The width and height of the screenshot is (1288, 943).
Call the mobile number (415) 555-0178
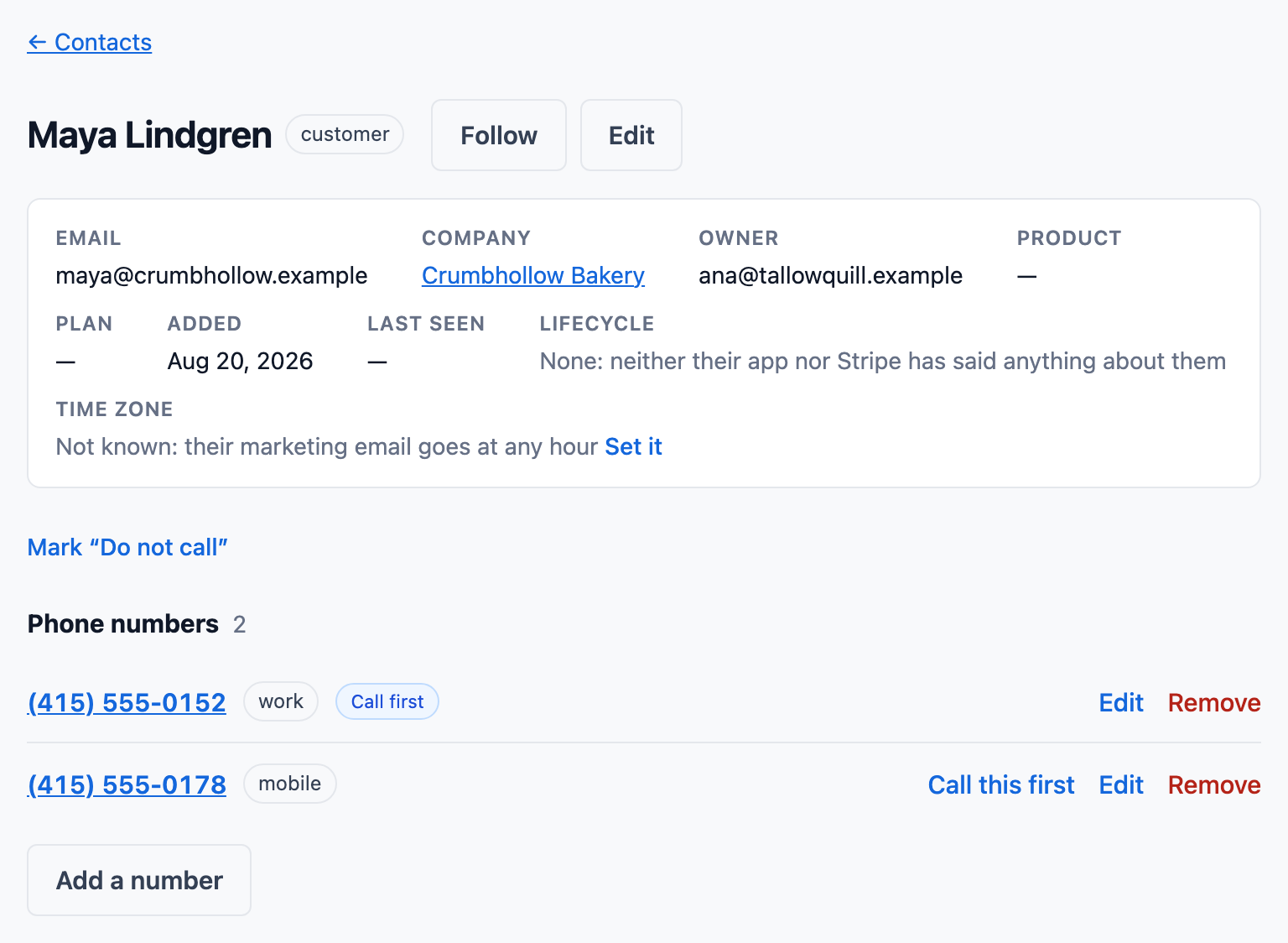pos(127,784)
